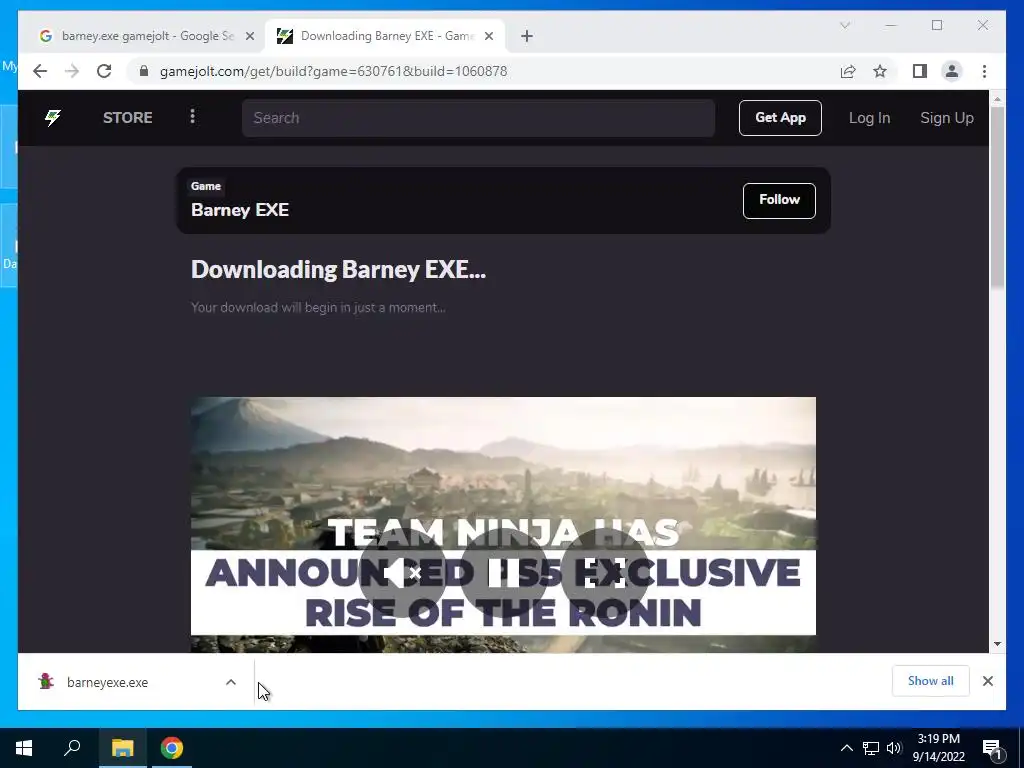Close the Google search tab
This screenshot has width=1024, height=768.
click(x=249, y=37)
